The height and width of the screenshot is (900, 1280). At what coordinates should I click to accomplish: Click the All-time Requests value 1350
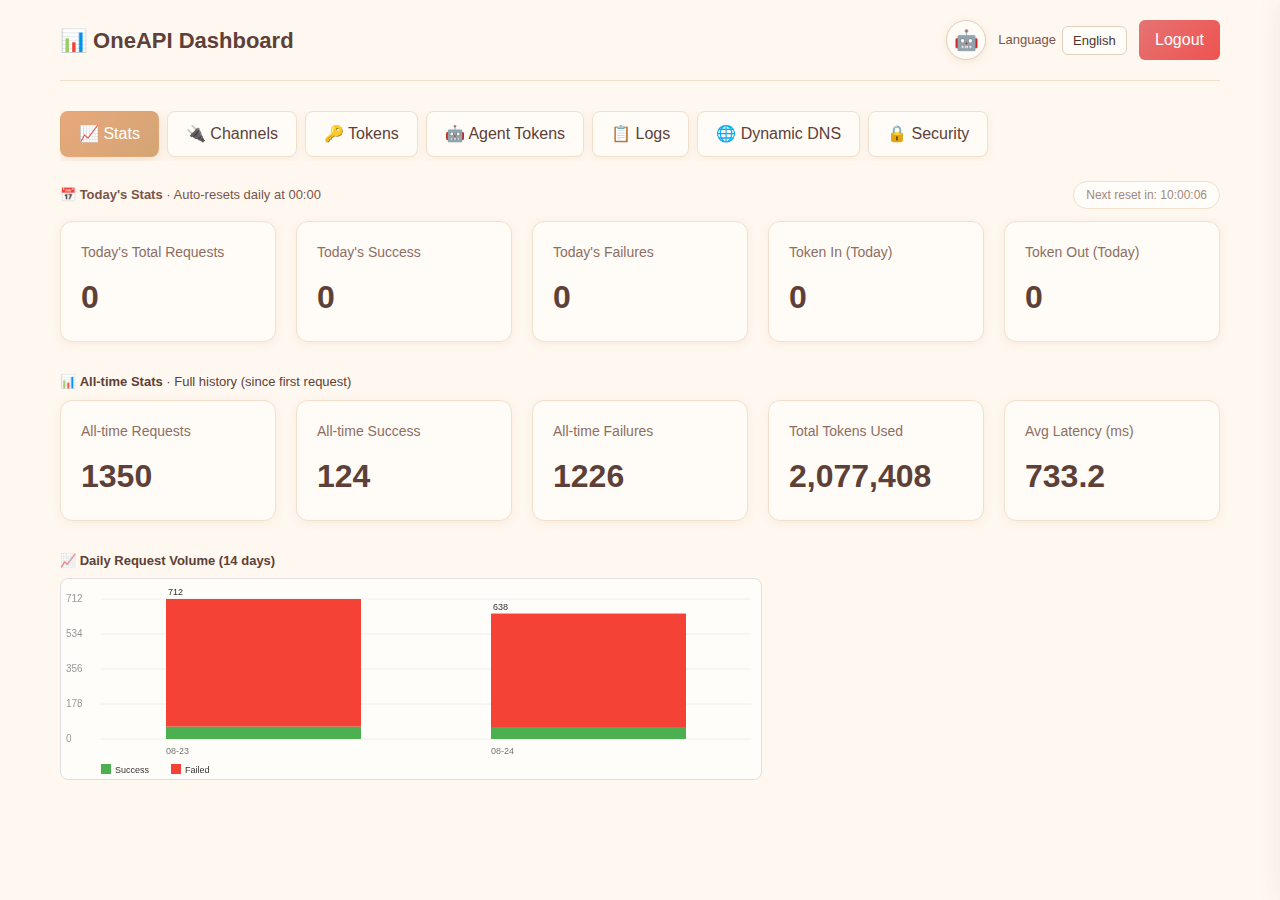[x=116, y=476]
